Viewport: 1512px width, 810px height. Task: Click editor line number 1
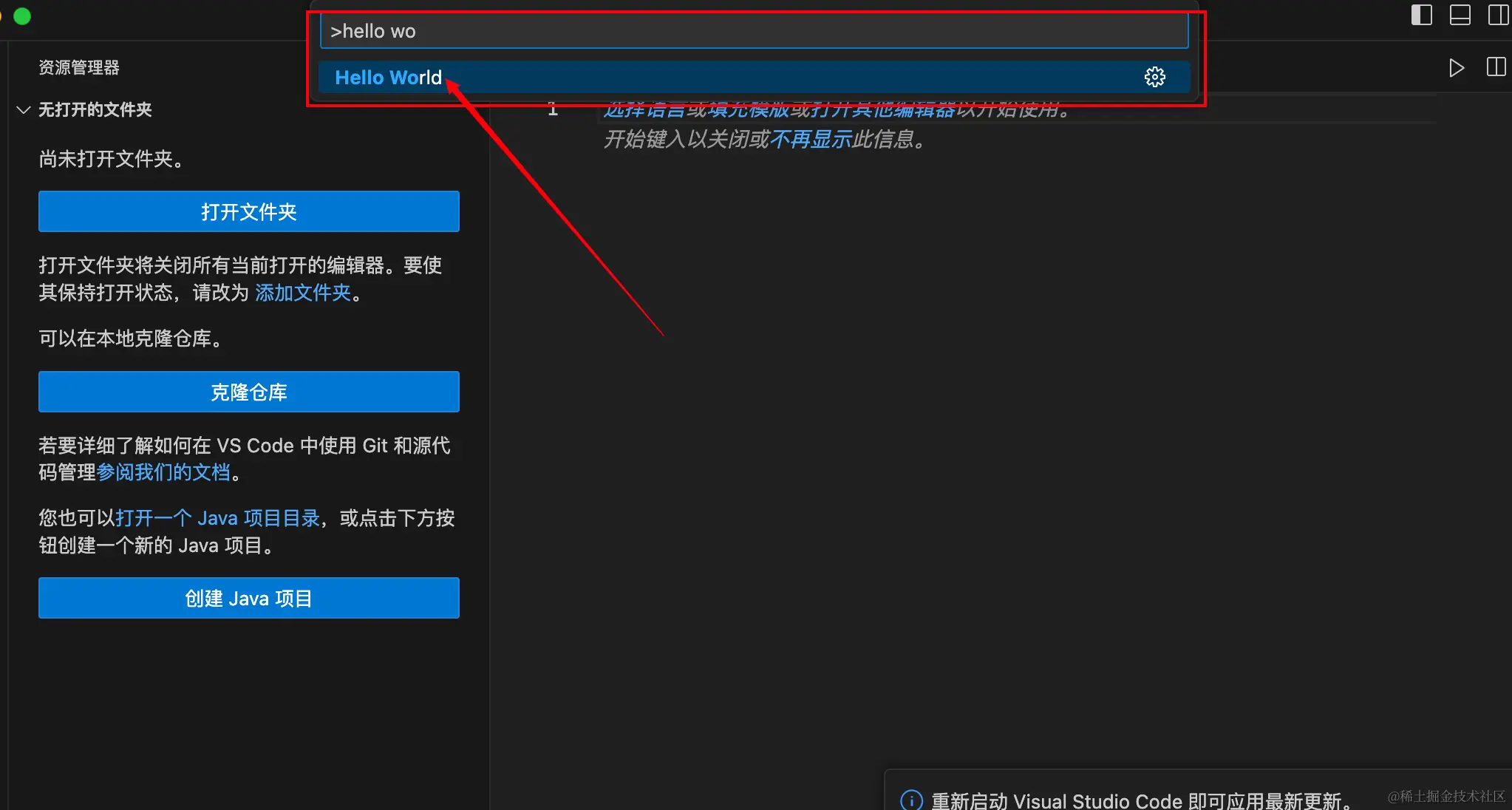(x=553, y=111)
